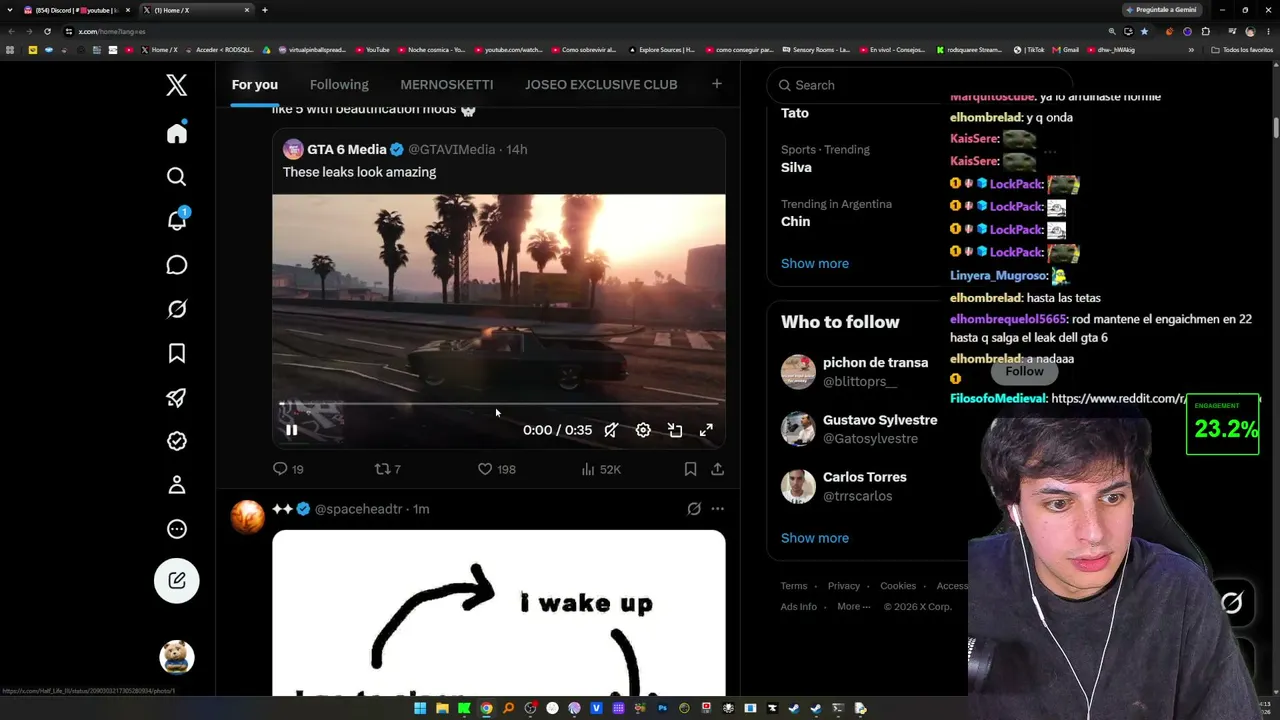Follow pichon de transa

pyautogui.click(x=1024, y=371)
